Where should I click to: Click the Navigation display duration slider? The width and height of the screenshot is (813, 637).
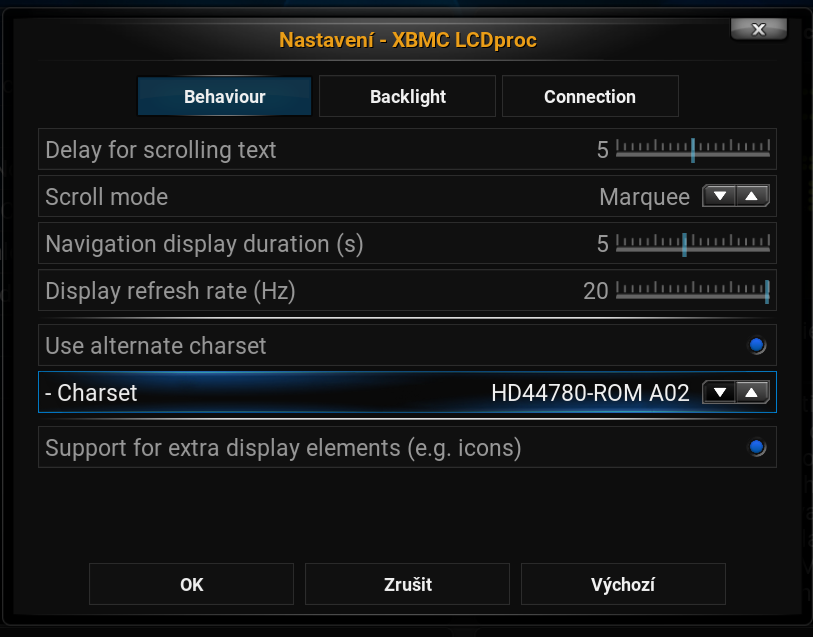[x=685, y=244]
